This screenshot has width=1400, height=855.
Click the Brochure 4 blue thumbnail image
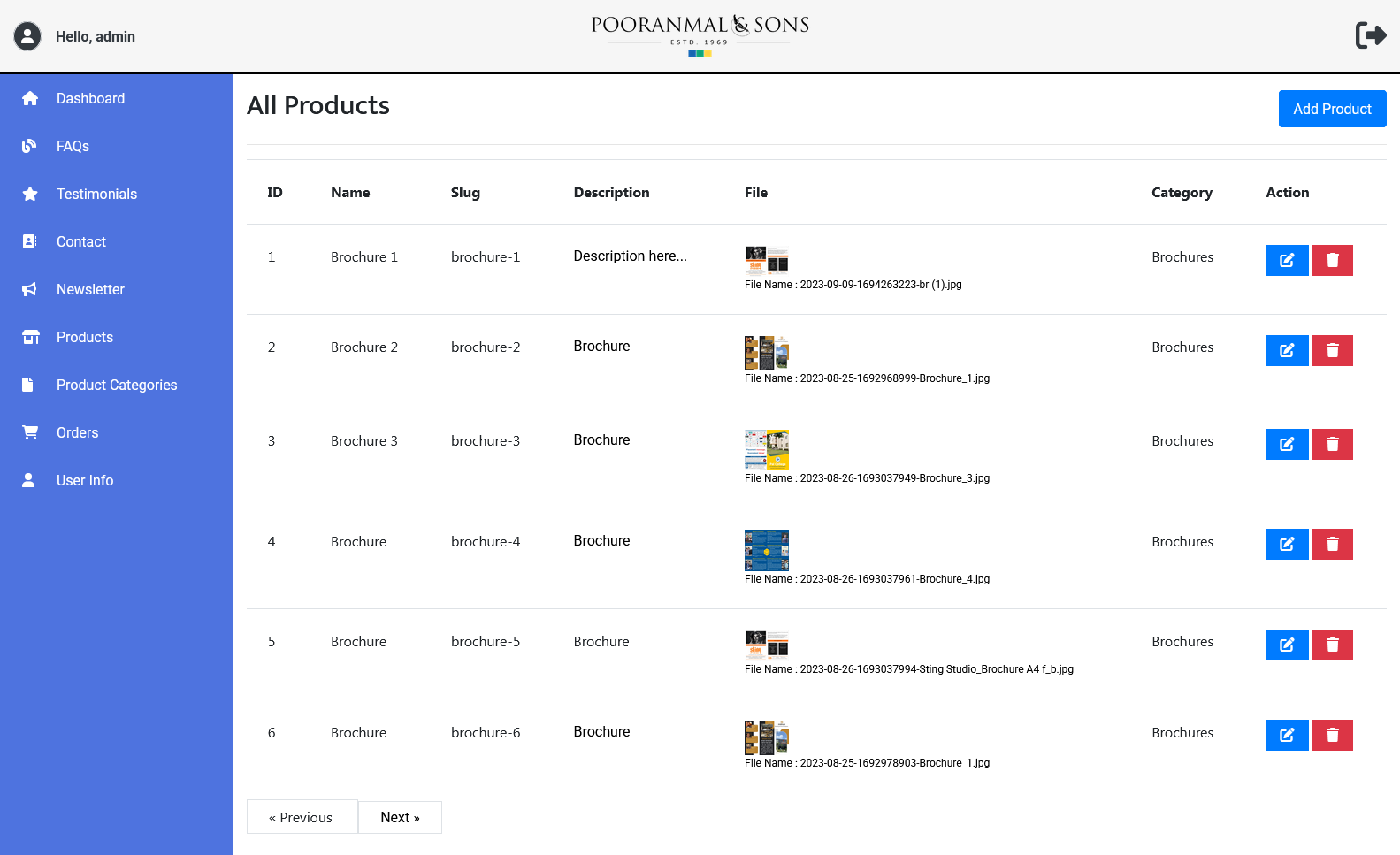[x=766, y=550]
